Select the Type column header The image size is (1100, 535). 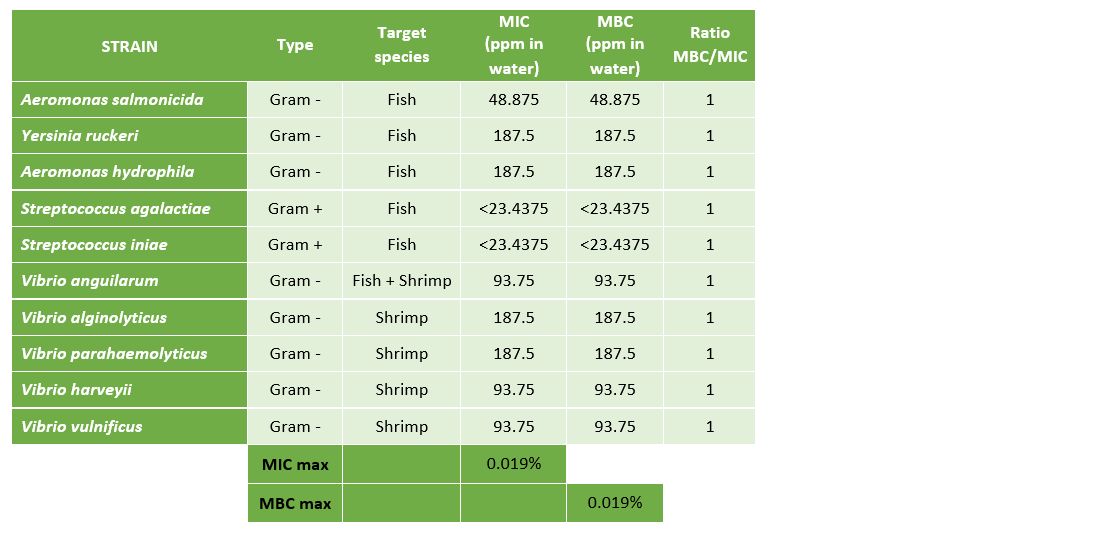pyautogui.click(x=295, y=45)
